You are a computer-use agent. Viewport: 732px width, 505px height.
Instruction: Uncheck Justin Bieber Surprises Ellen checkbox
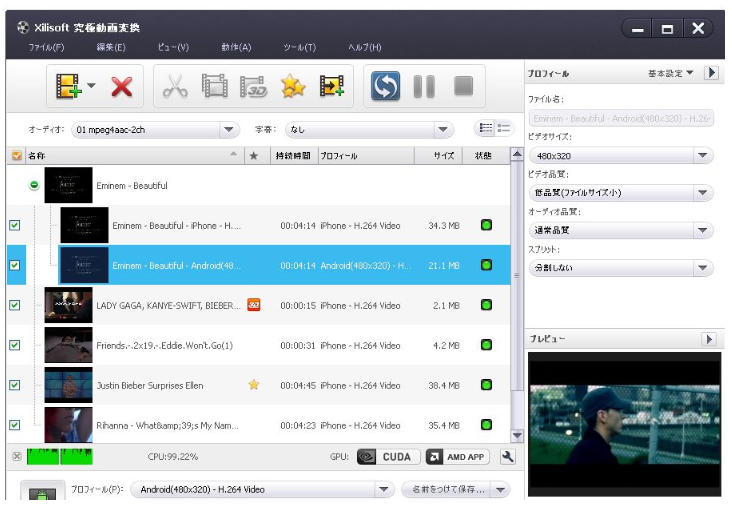click(x=15, y=385)
